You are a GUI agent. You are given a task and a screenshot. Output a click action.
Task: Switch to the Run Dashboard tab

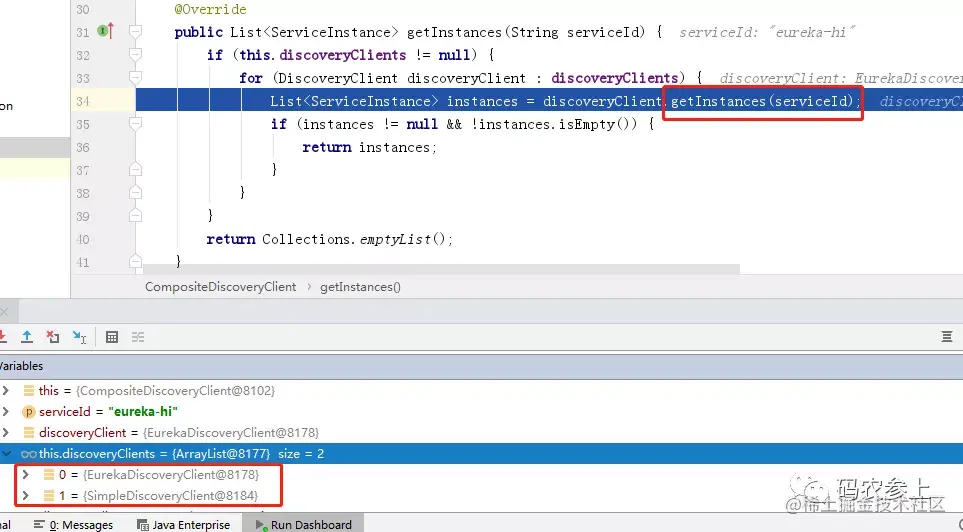pos(303,525)
